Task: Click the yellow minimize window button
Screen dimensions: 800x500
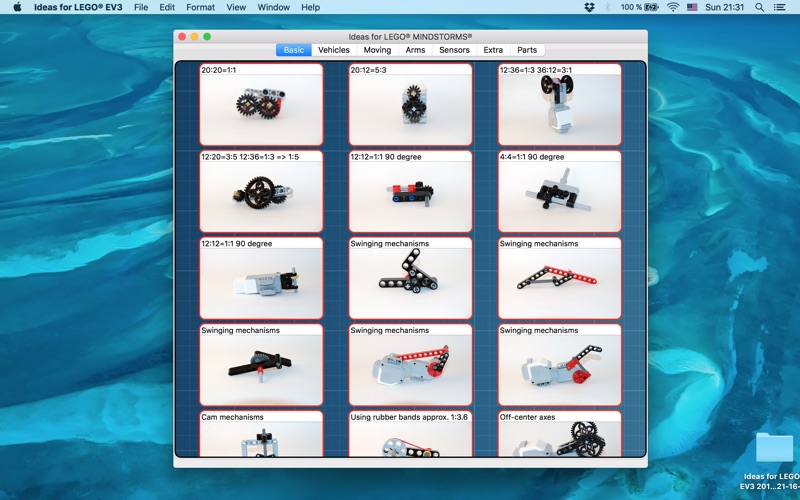Action: click(194, 37)
